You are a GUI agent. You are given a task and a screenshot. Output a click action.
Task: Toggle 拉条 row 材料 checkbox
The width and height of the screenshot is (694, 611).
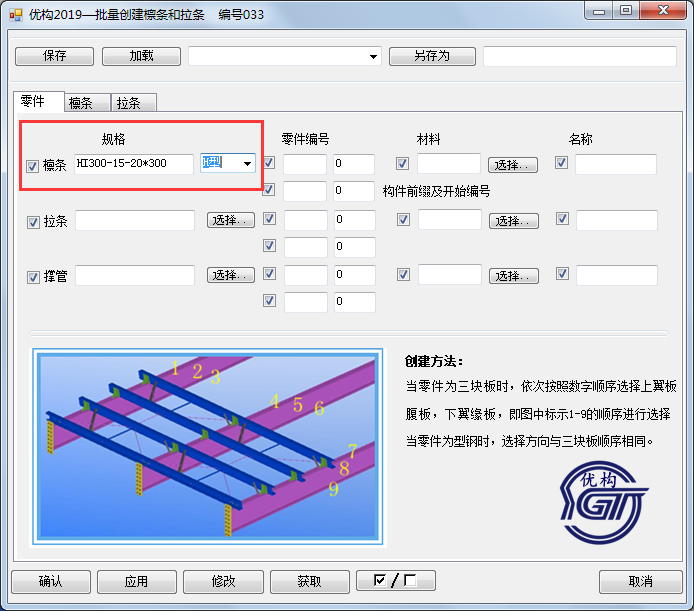click(x=403, y=220)
